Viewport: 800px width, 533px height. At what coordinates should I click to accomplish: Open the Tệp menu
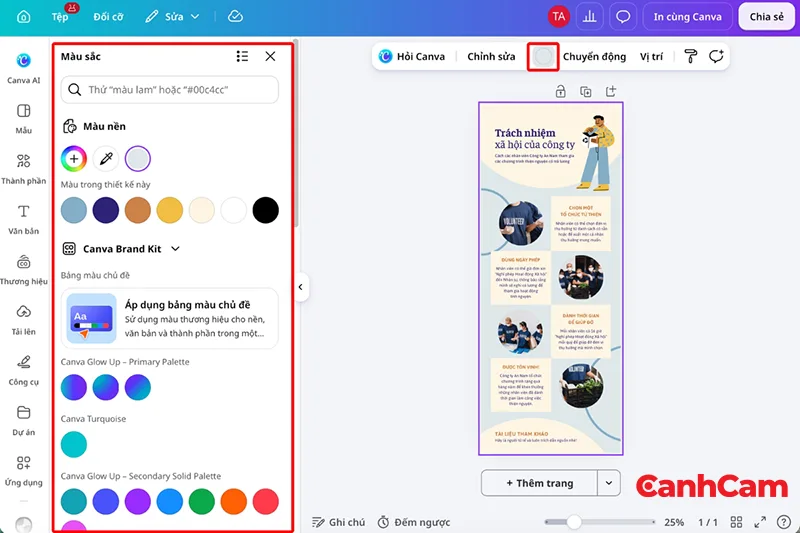click(60, 17)
